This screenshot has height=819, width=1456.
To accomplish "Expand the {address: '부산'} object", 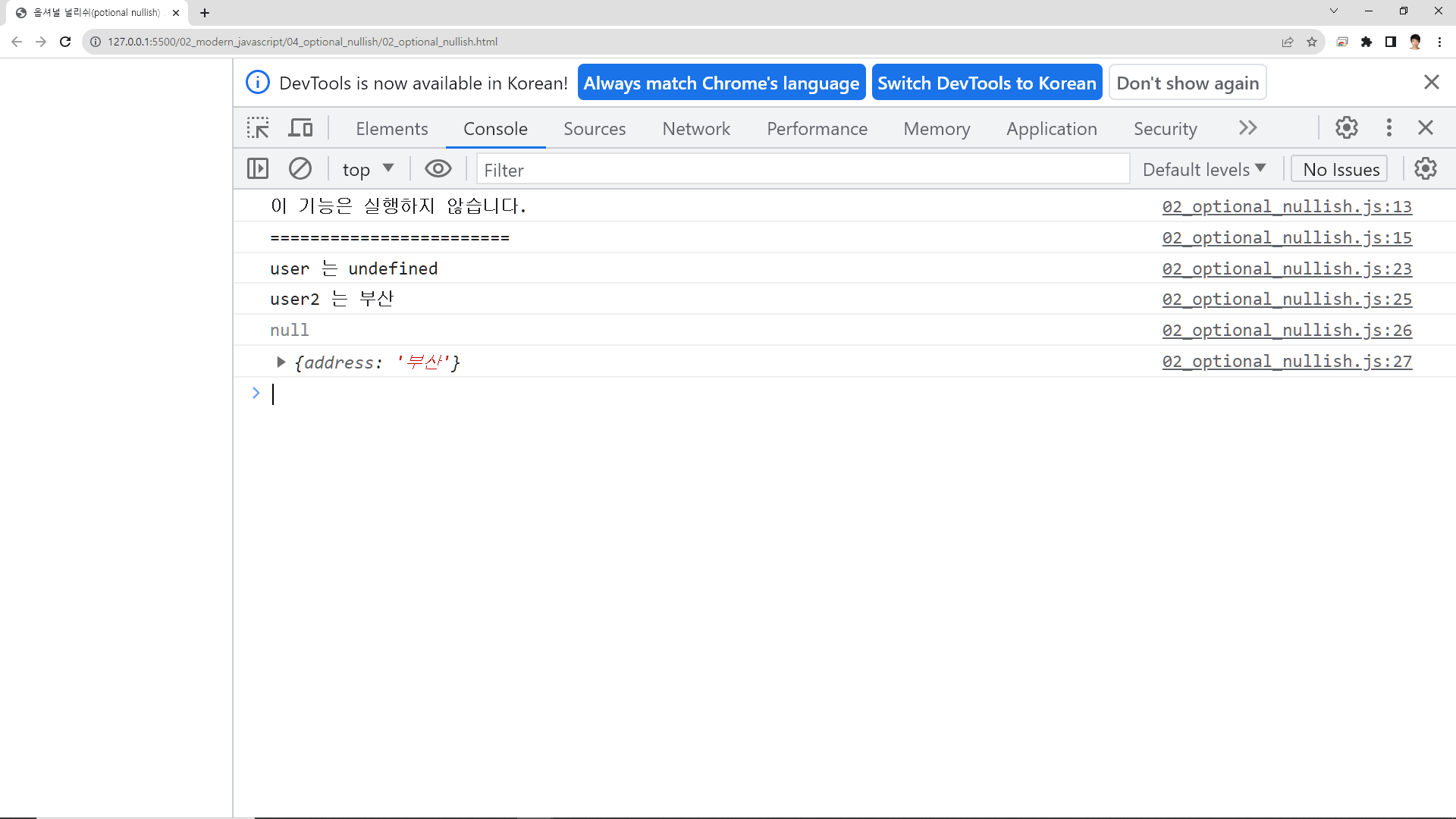I will point(281,362).
